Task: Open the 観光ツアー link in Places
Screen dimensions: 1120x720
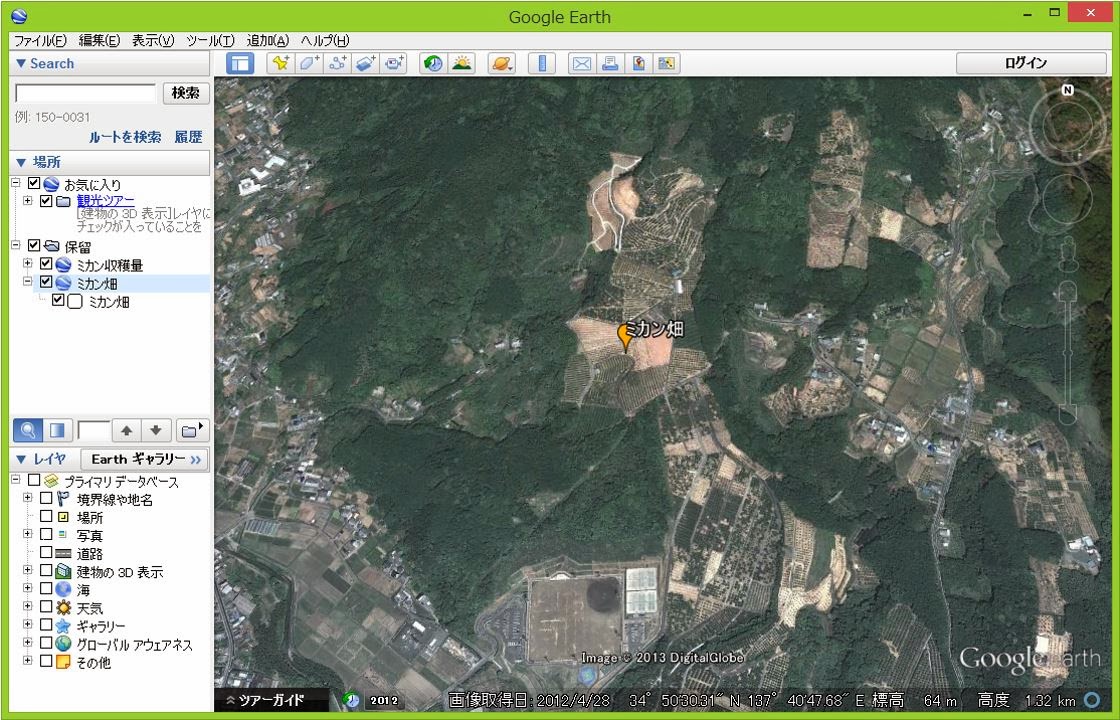Action: pos(105,201)
